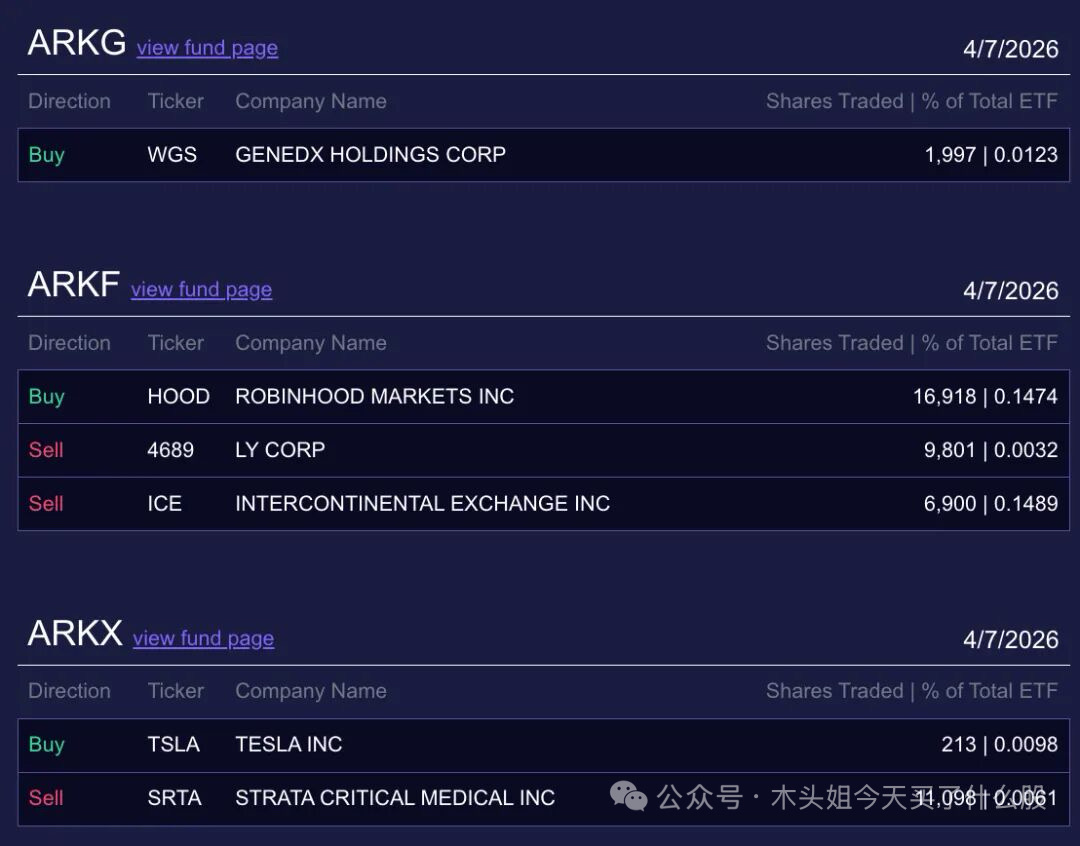Click Sell label in SRTA row
The height and width of the screenshot is (846, 1080).
click(x=46, y=798)
